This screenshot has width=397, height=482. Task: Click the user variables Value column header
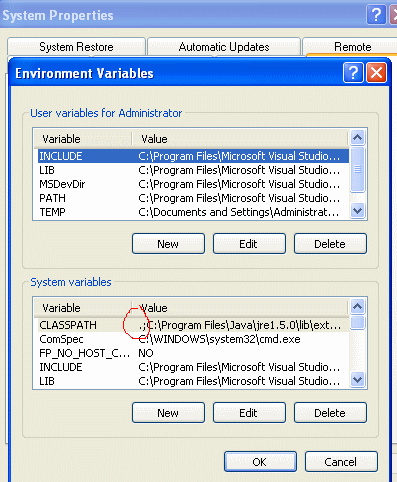click(240, 139)
